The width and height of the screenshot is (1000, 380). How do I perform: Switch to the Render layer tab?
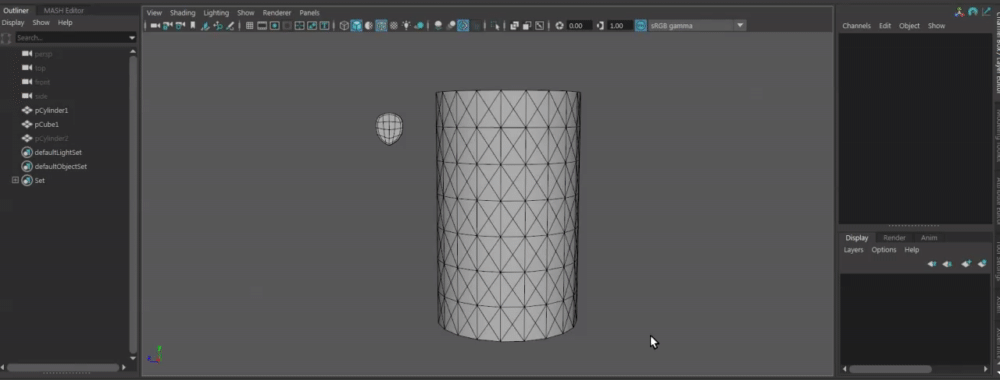pyautogui.click(x=894, y=238)
